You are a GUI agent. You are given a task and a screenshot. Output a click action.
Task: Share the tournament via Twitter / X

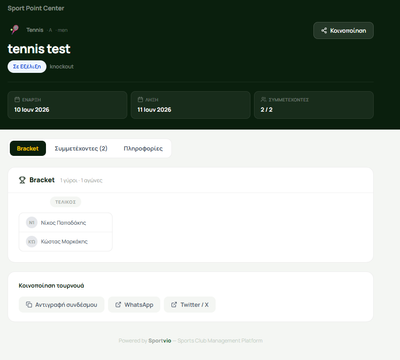tap(190, 305)
